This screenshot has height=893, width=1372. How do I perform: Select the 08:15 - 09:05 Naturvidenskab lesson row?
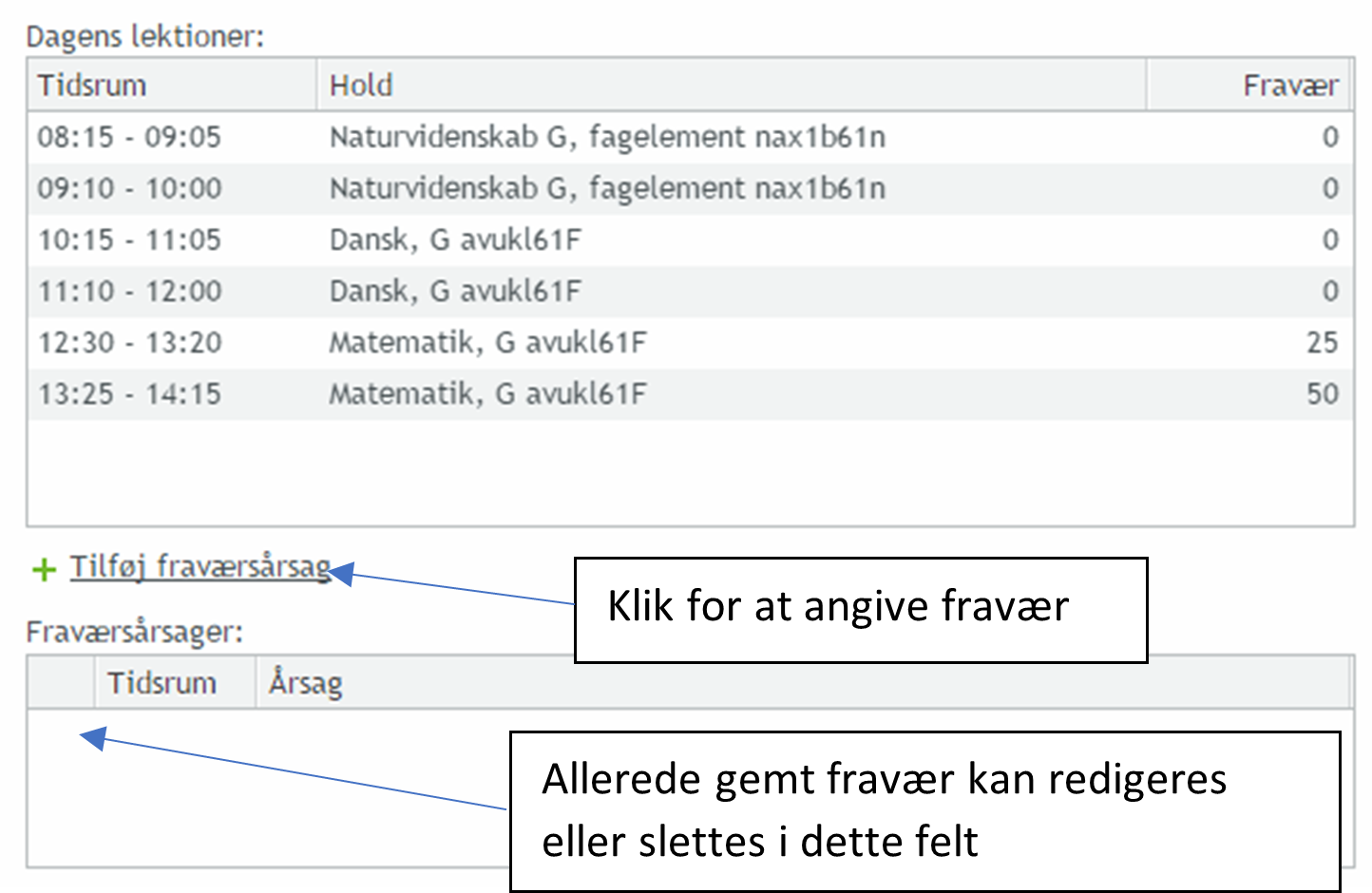point(607,138)
